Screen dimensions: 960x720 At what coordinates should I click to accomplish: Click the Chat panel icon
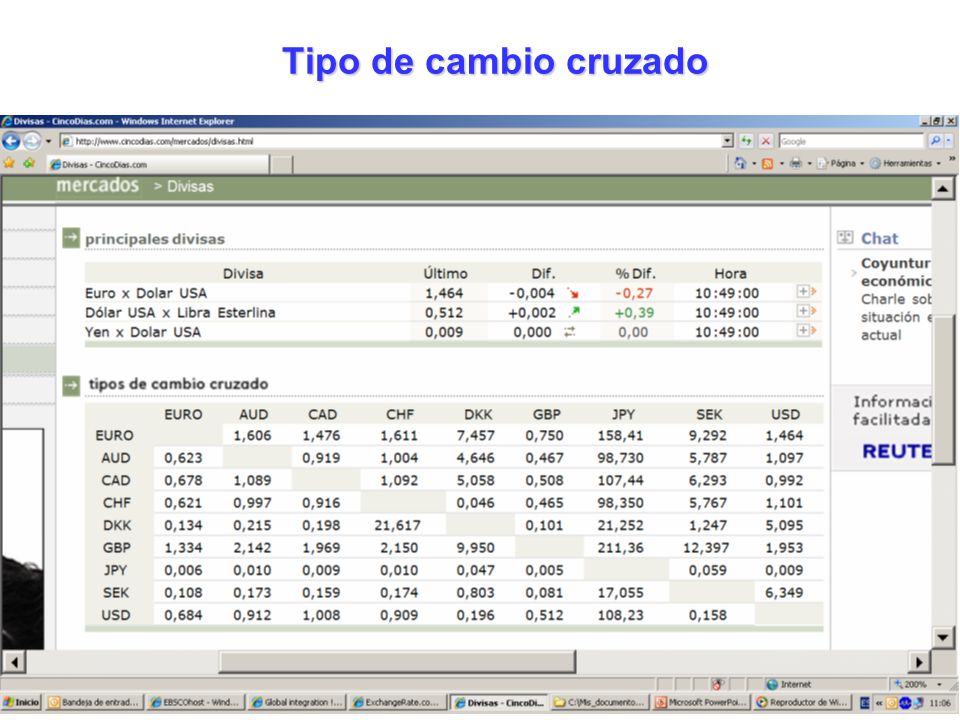tap(845, 238)
